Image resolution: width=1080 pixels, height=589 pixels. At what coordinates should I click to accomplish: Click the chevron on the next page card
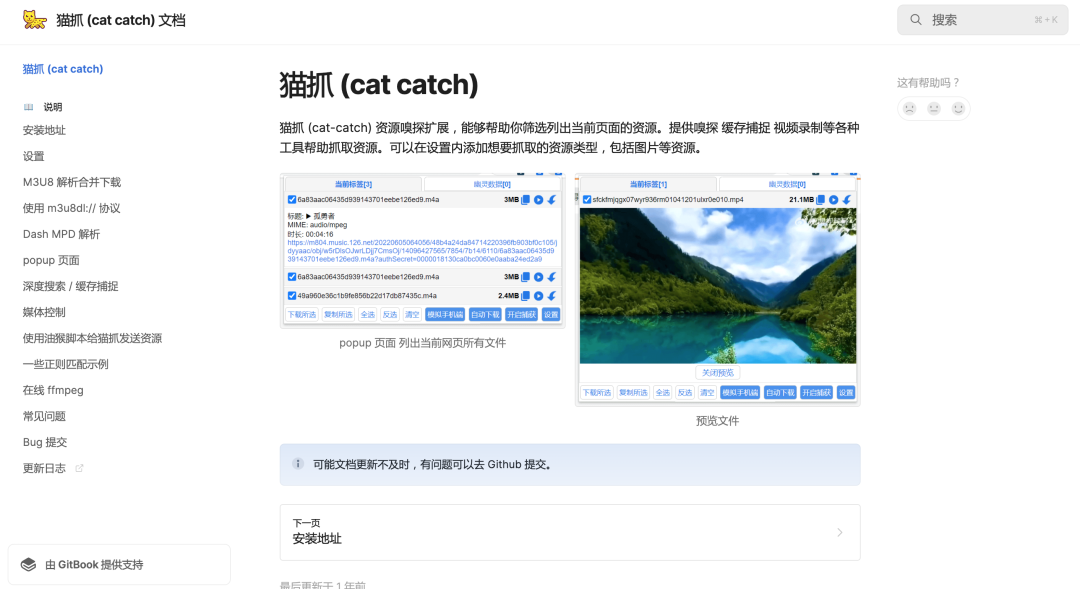pyautogui.click(x=840, y=533)
